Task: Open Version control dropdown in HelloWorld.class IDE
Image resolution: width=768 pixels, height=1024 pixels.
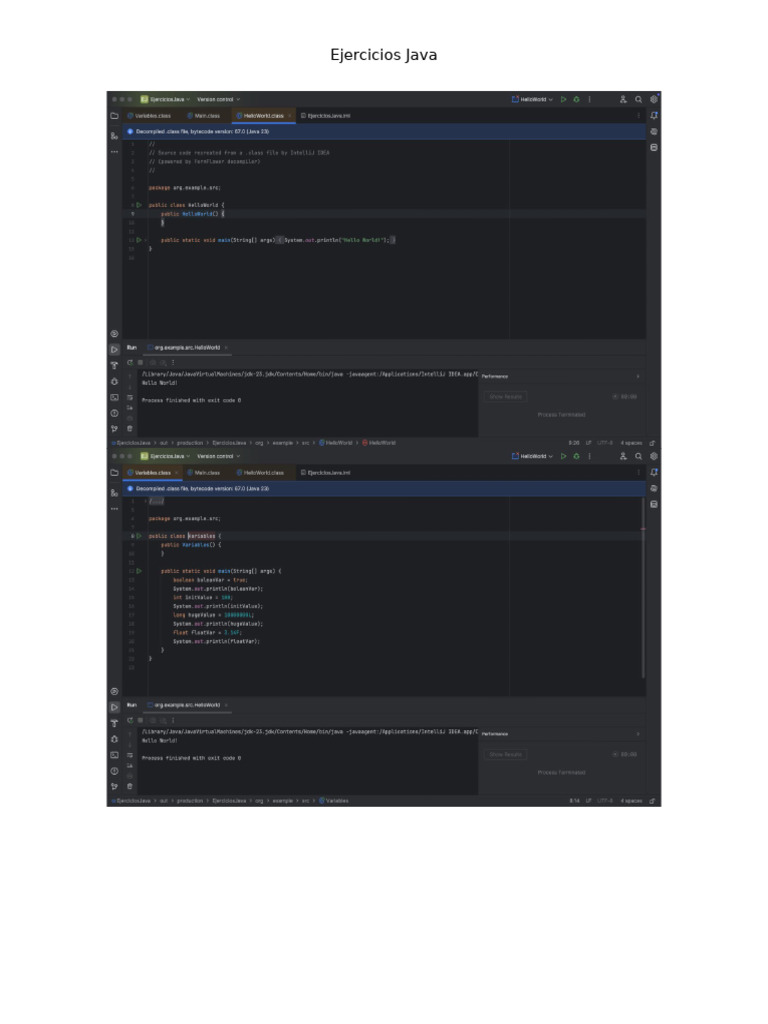Action: tap(219, 99)
